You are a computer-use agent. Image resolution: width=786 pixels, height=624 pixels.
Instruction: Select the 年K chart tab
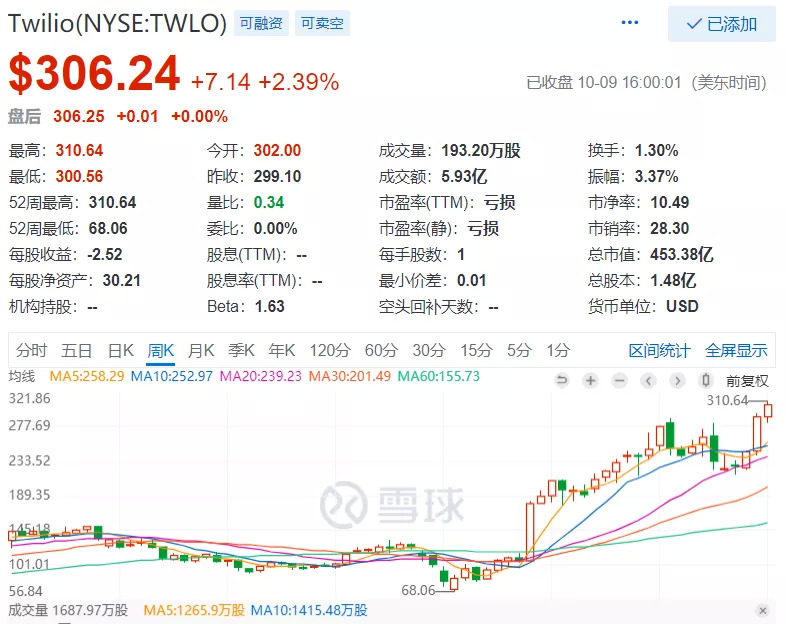(281, 350)
